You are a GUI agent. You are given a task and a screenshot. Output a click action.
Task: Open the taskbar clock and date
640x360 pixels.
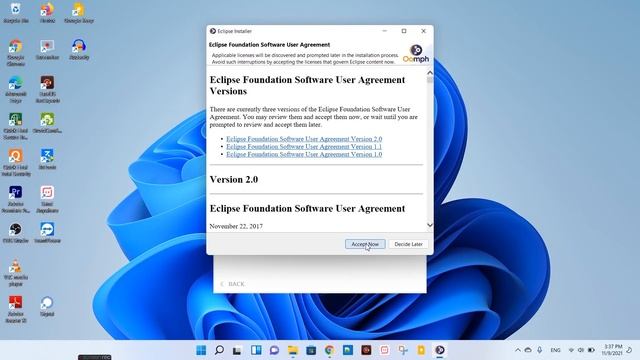(612, 350)
